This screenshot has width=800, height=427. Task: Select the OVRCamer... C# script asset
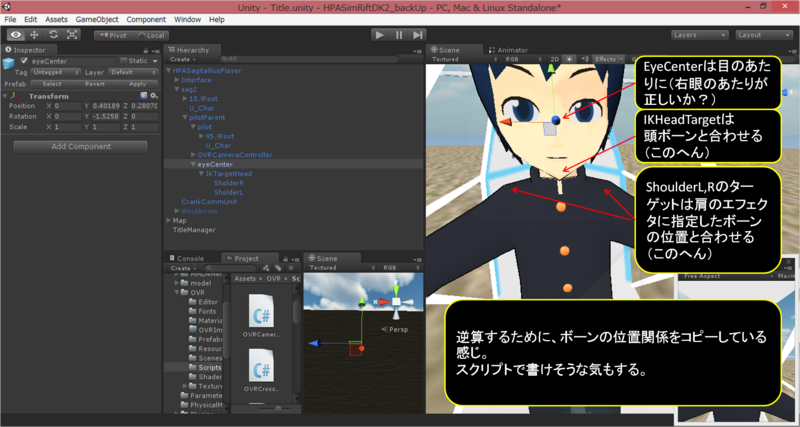(x=261, y=315)
